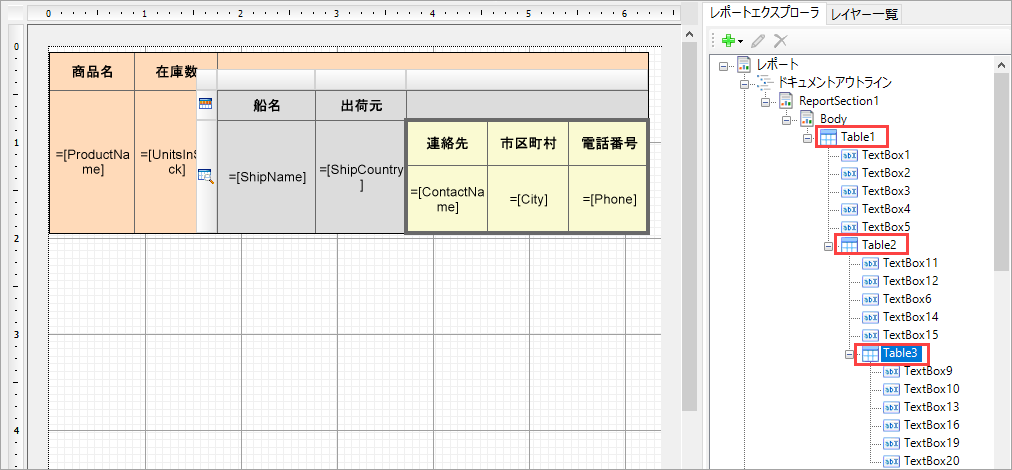
Task: Click the TextBox5 textbox icon
Action: pyautogui.click(x=850, y=227)
